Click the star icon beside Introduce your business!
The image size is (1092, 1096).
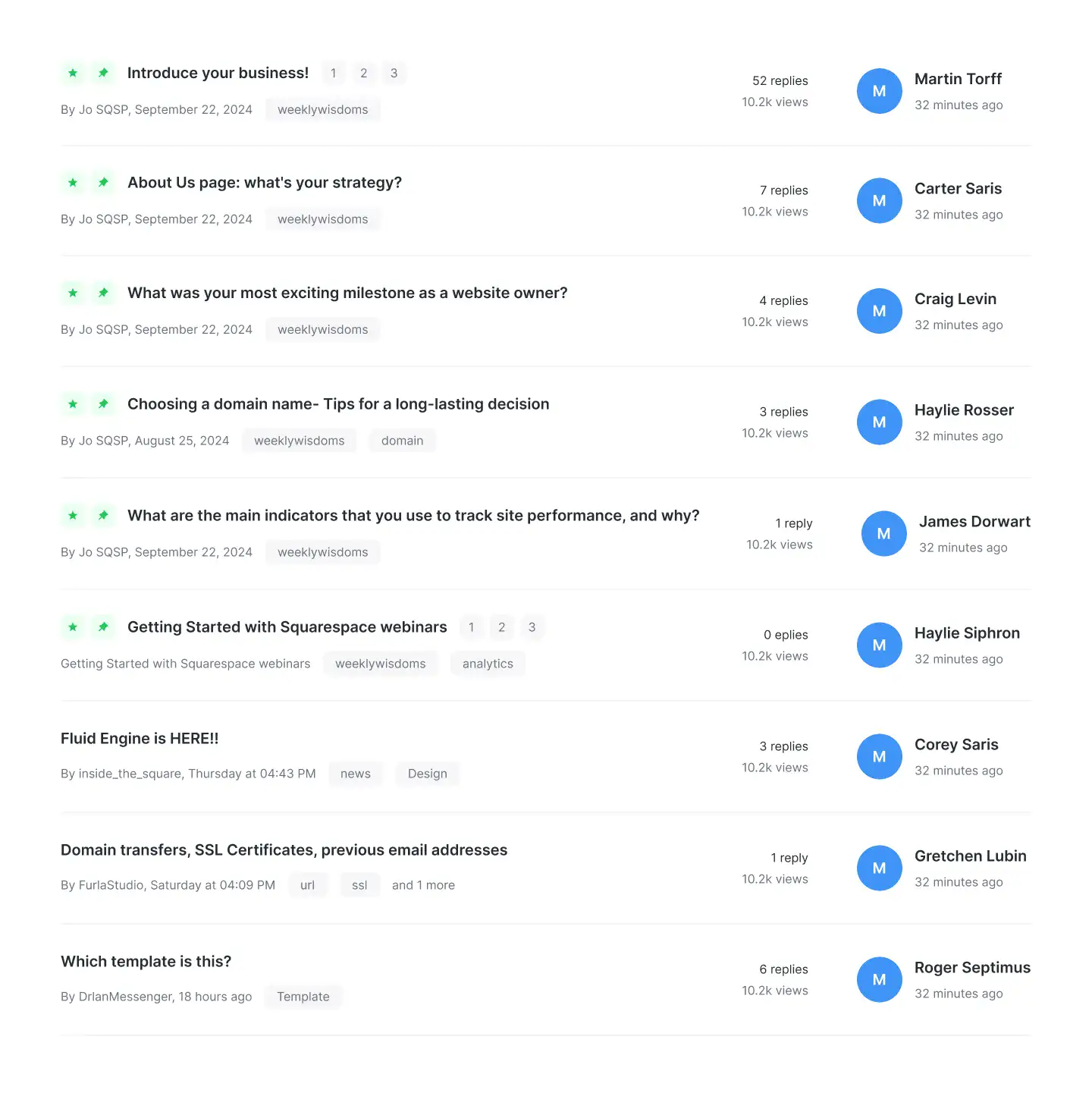[x=73, y=73]
